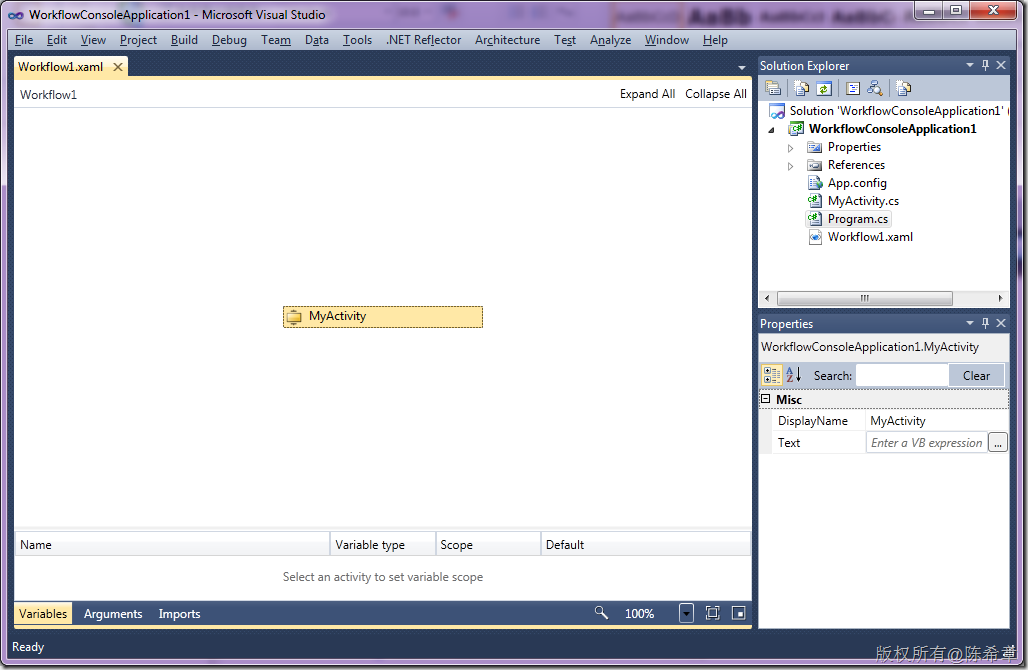Click Solution Explorer horizontal scrollbar thumb

pos(865,298)
